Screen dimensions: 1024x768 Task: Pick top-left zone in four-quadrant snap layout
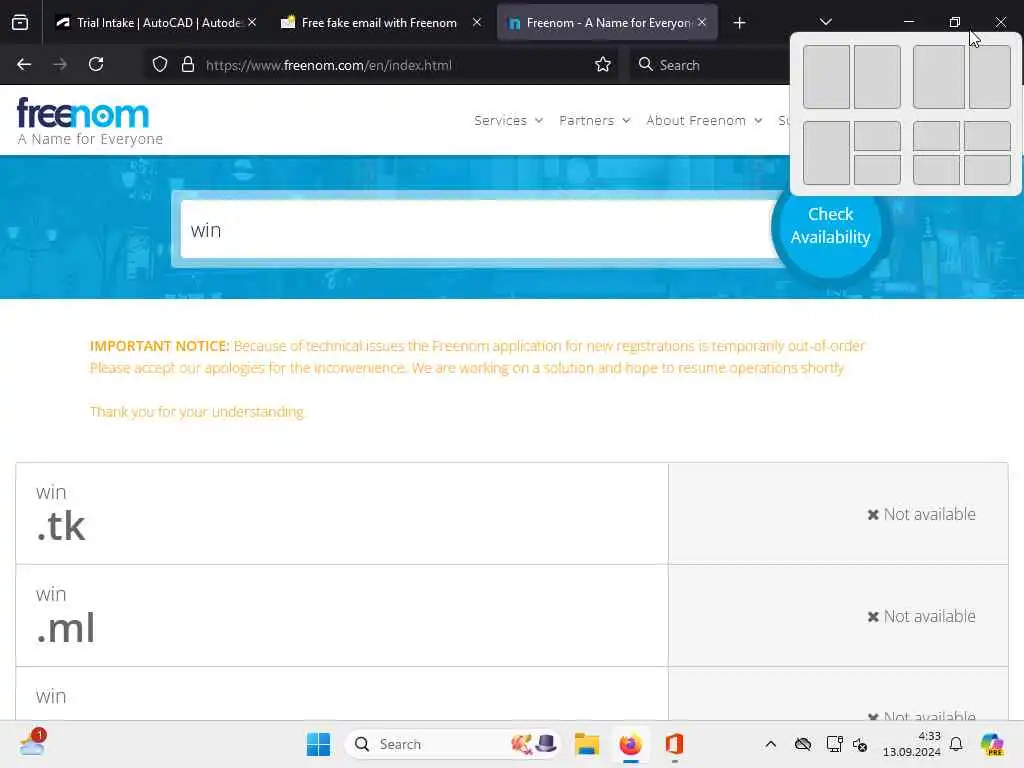click(936, 136)
